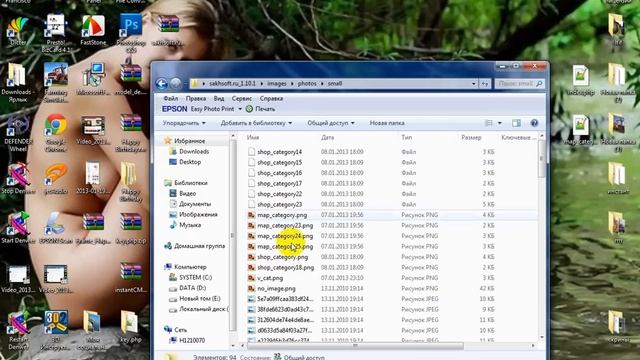Open the Сервис menu
The height and width of the screenshot is (360, 640).
click(x=242, y=98)
